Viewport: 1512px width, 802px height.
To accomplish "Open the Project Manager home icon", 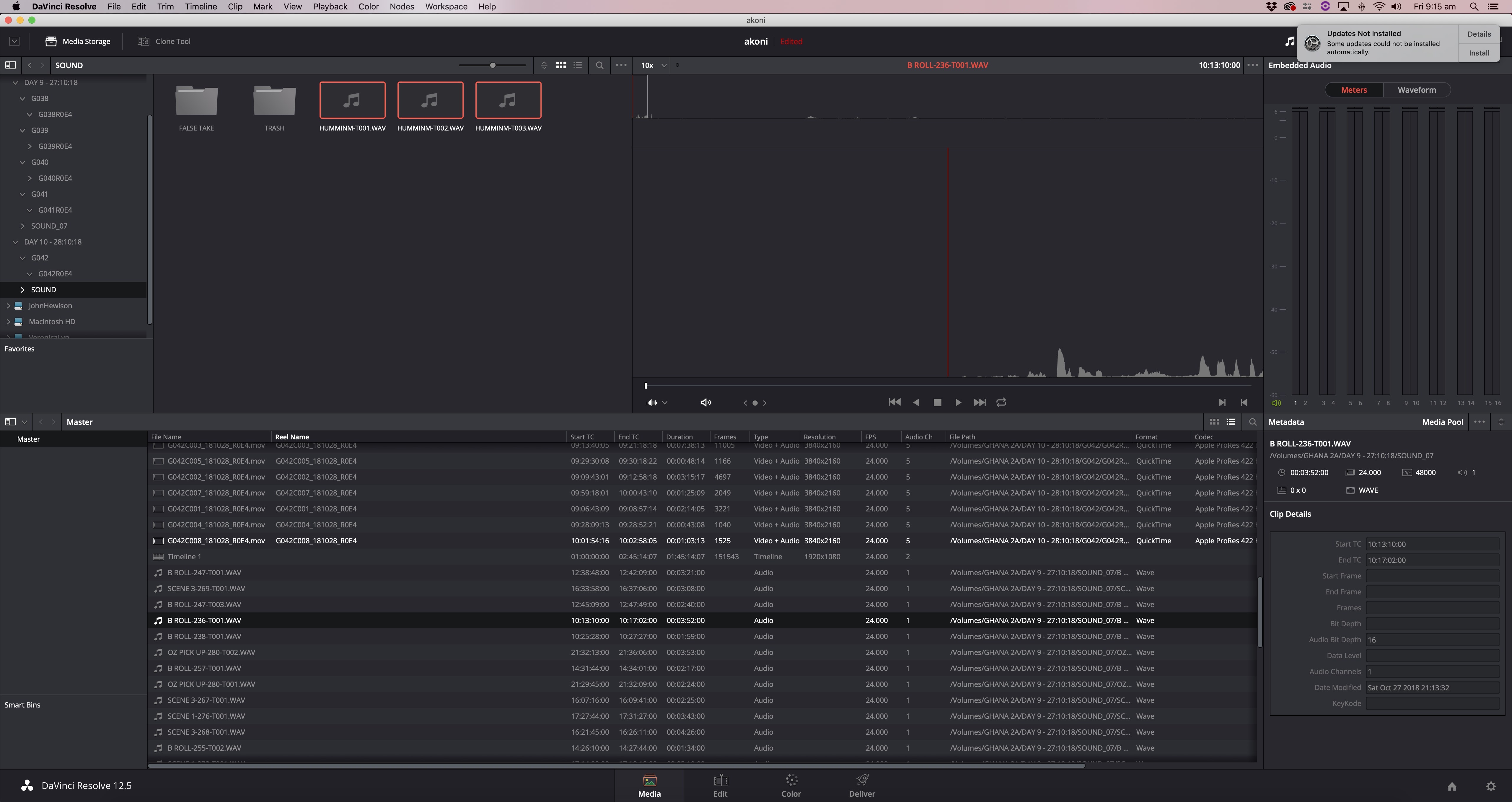I will tap(1451, 786).
